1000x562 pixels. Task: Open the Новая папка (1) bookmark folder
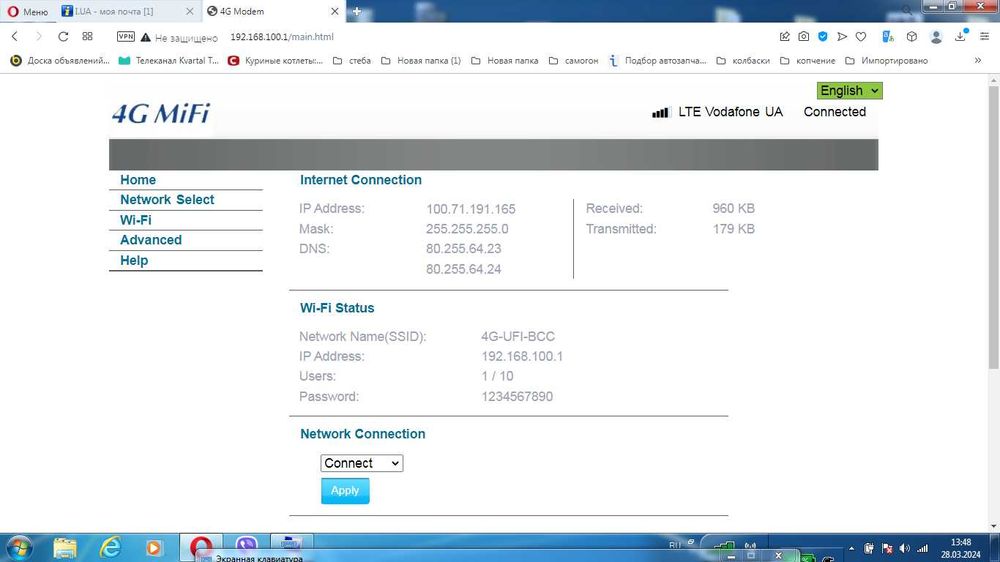421,61
